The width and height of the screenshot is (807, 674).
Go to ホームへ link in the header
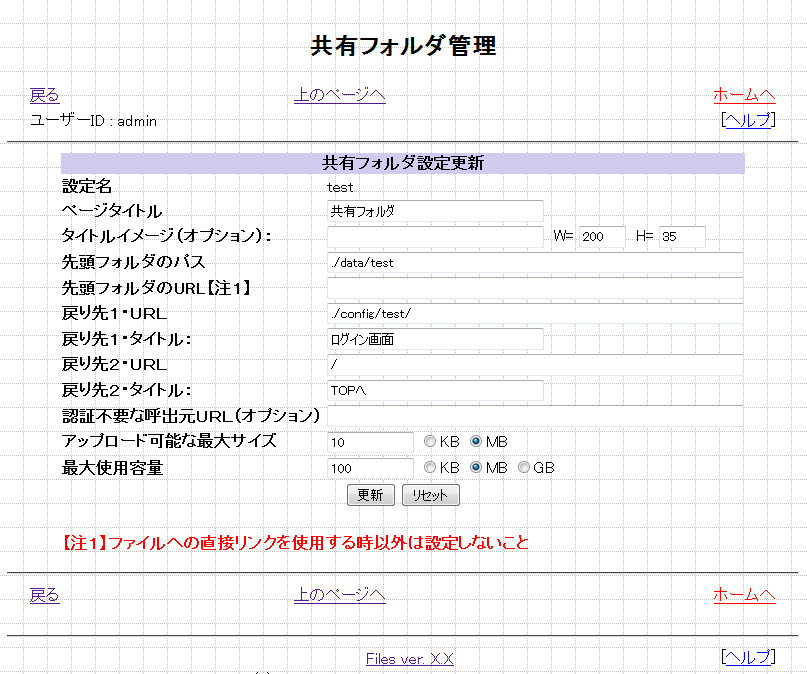point(744,95)
